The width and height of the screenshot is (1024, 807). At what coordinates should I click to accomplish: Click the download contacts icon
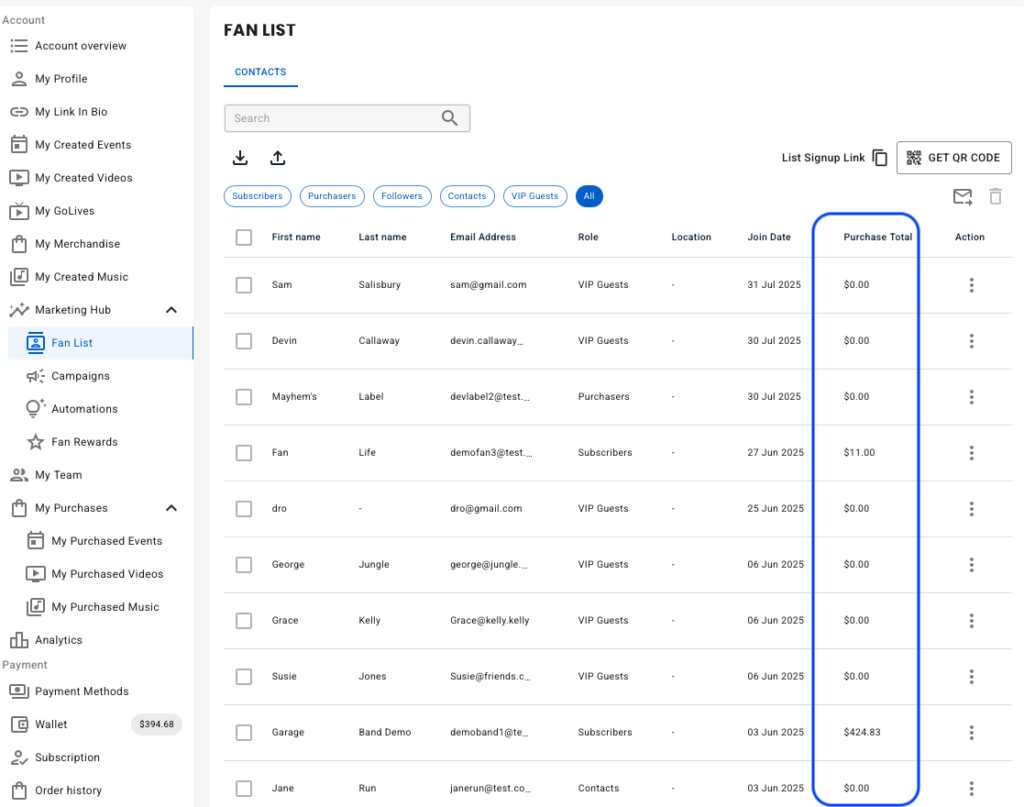[x=240, y=158]
